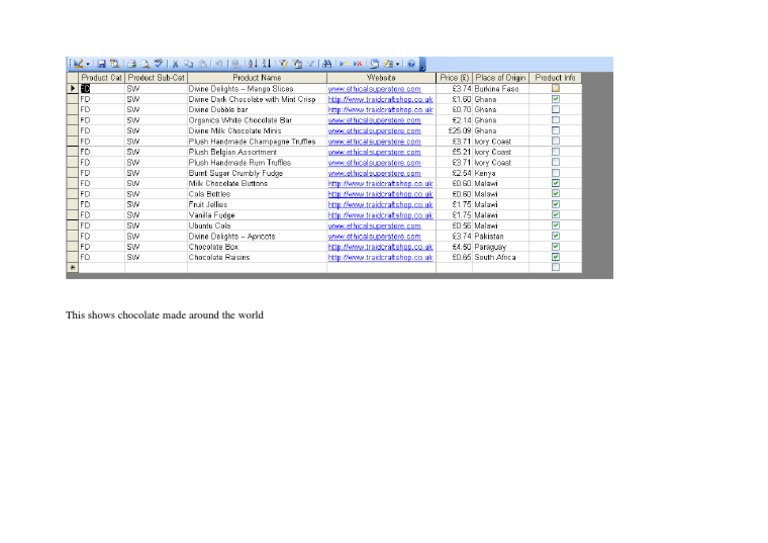Screen dimensions: 768x543
Task: Tick Product Info for Divine Dubble bar
Action: [x=555, y=109]
